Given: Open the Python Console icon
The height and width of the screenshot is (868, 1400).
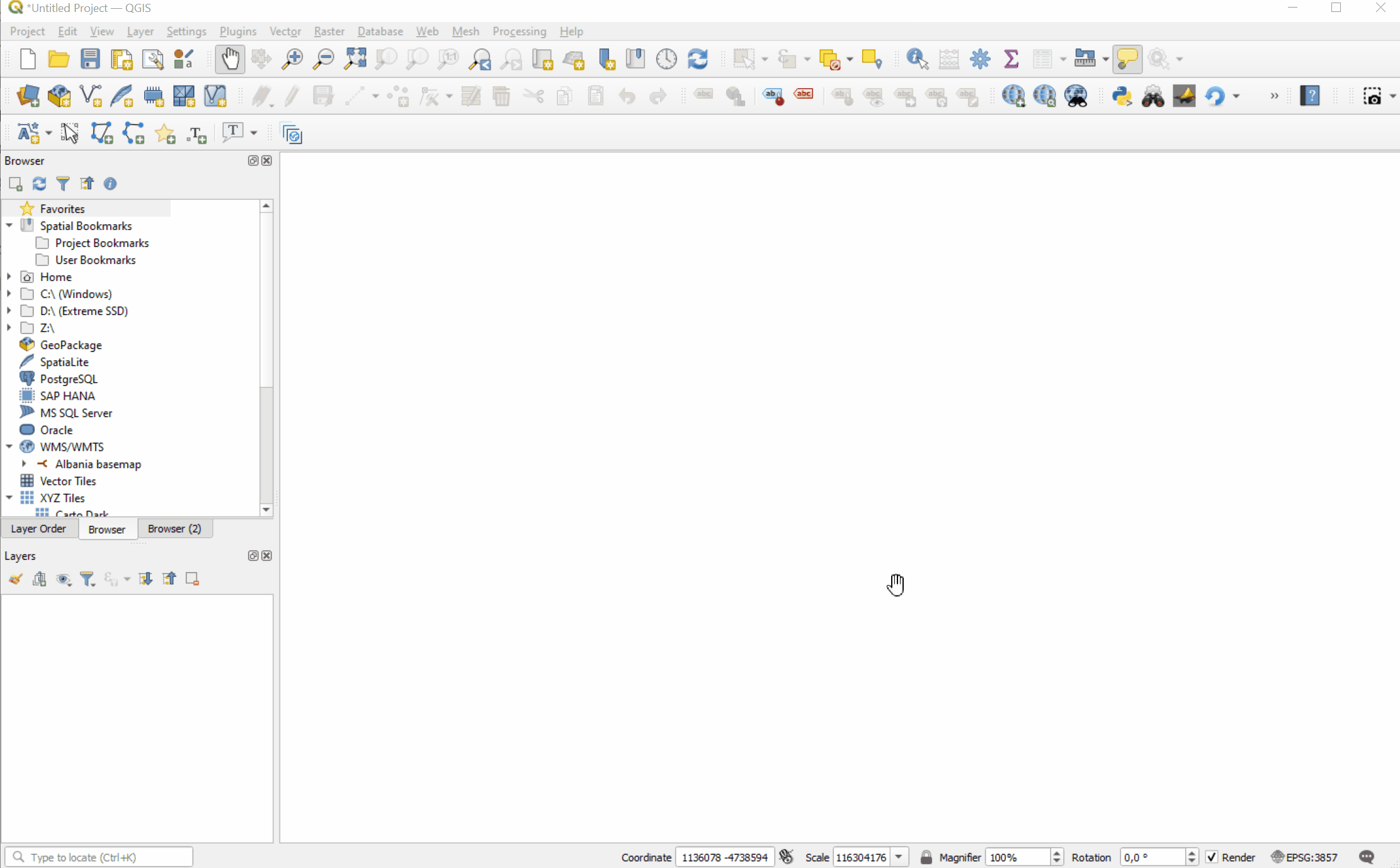Looking at the screenshot, I should point(1122,96).
